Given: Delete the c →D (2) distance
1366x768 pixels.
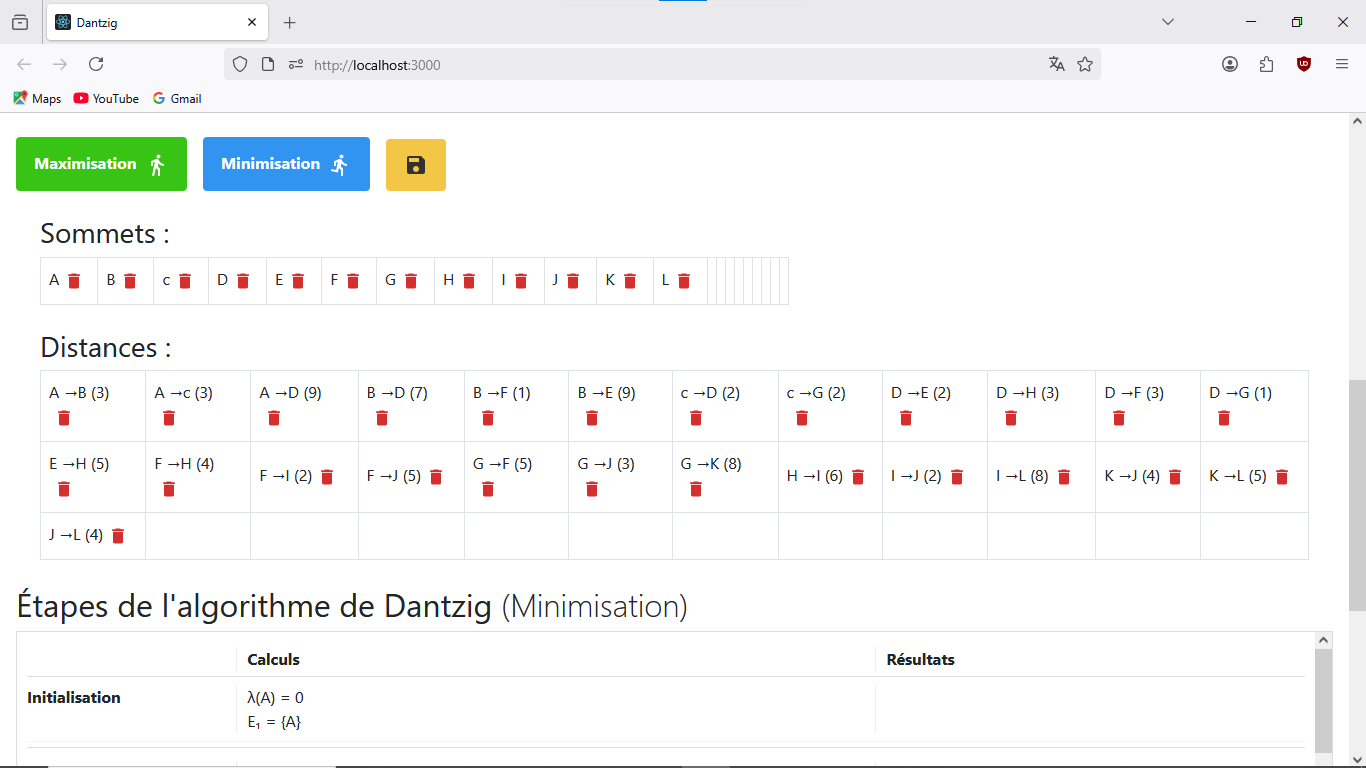Looking at the screenshot, I should point(696,418).
